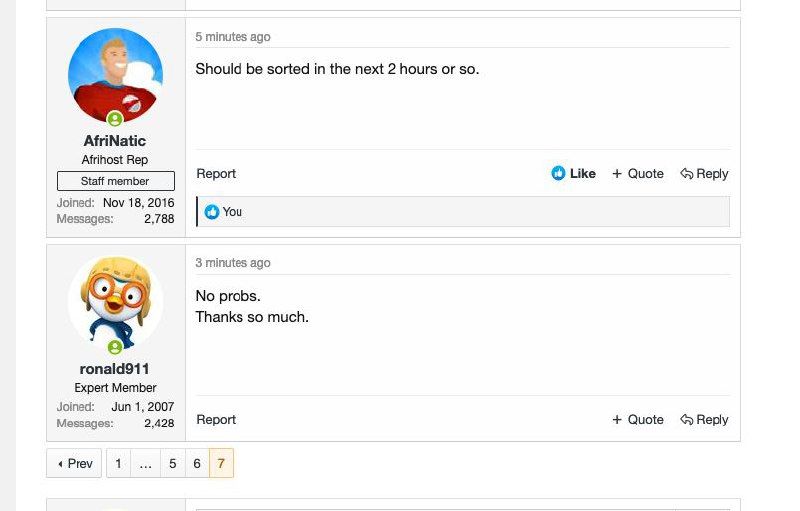This screenshot has width=800, height=511.
Task: Quote ronald911's post
Action: 638,420
